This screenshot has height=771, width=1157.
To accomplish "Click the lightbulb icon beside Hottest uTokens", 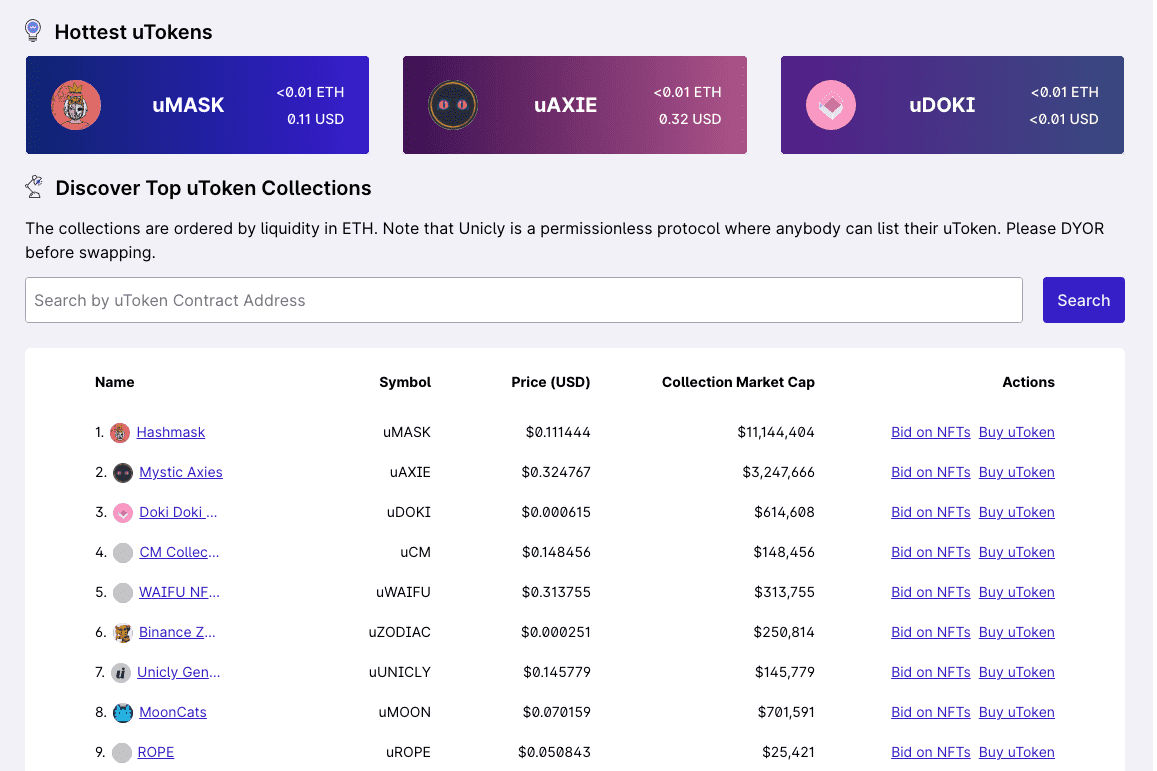I will click(33, 31).
